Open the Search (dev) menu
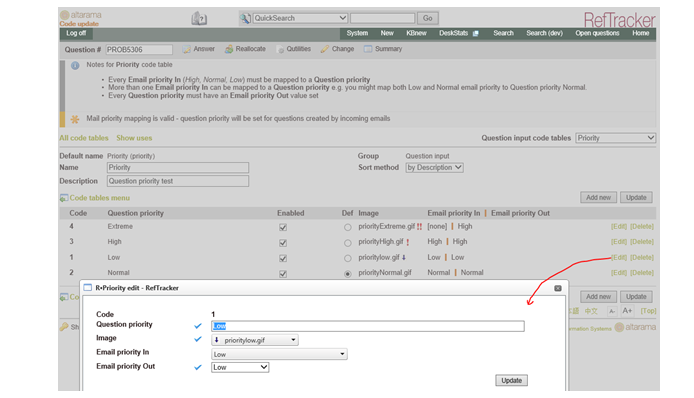694x398 pixels. point(544,33)
